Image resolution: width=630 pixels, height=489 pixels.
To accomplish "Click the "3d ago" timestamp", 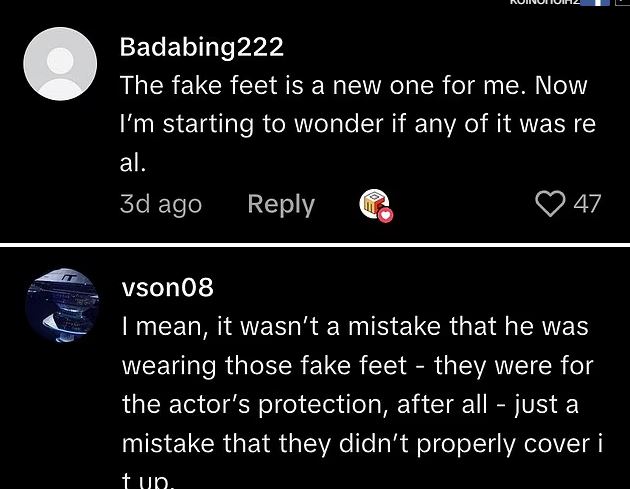I will 160,204.
